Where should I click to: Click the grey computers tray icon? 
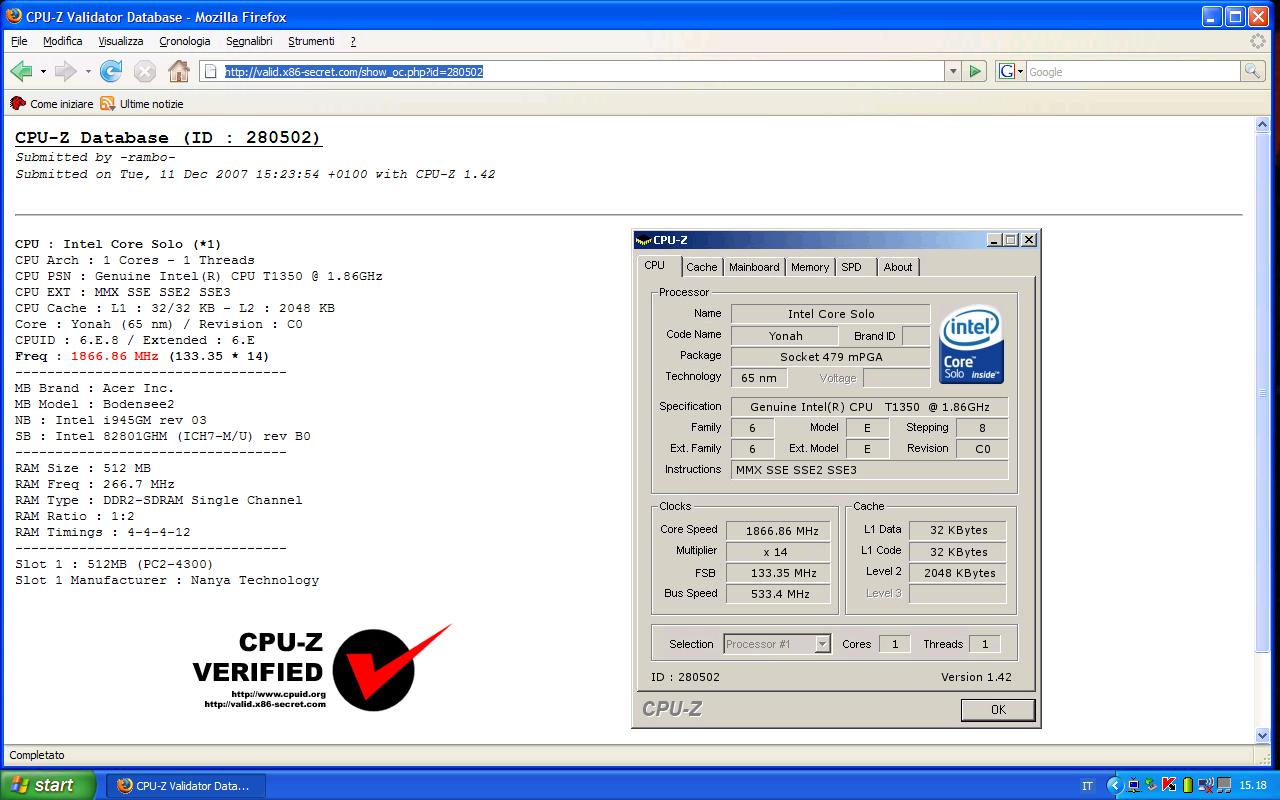(1222, 785)
